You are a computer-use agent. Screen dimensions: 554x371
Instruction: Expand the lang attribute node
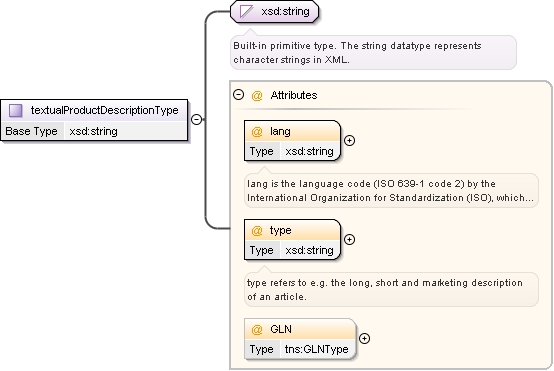point(349,141)
